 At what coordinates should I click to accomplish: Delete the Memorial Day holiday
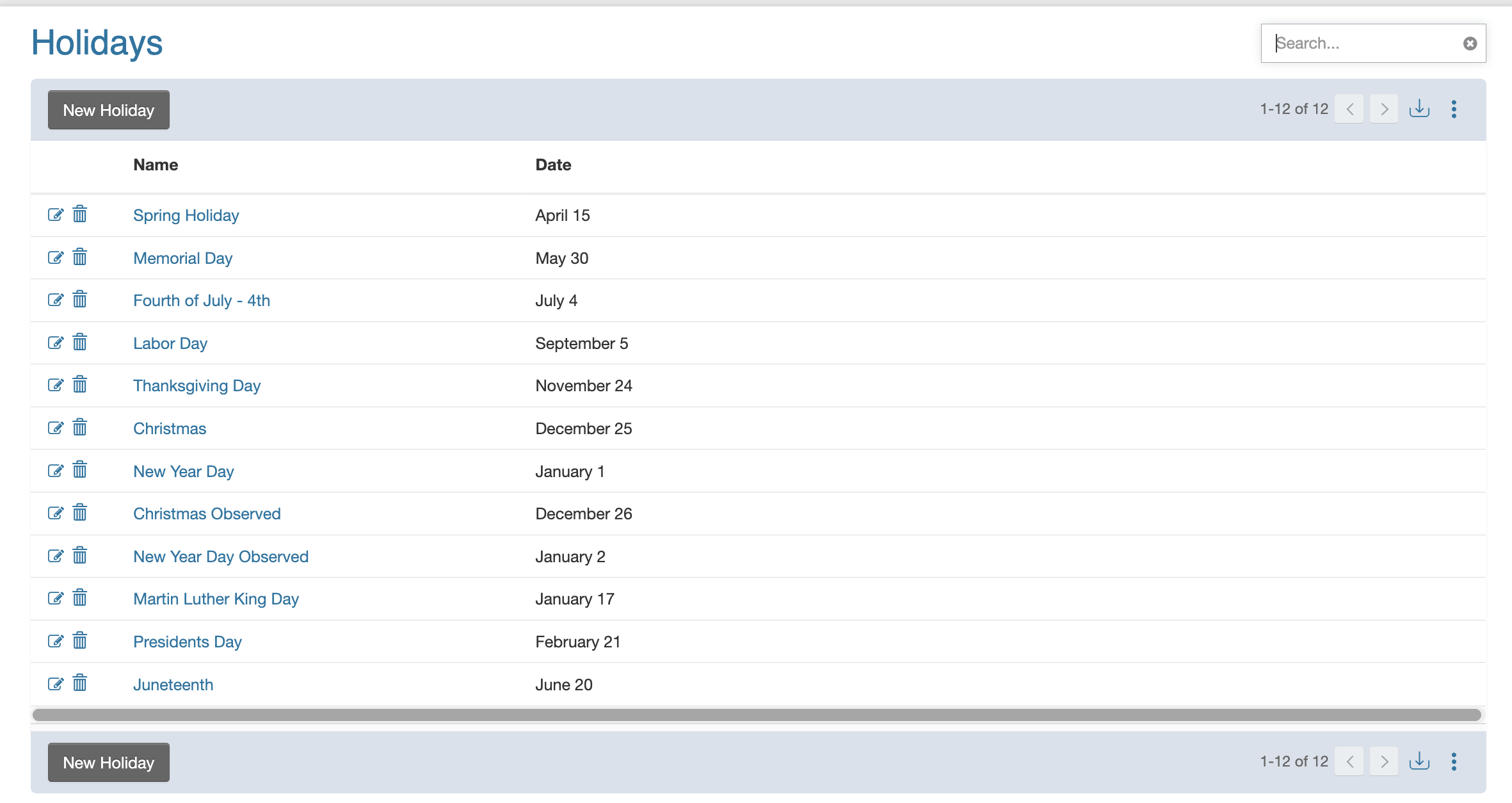coord(79,257)
